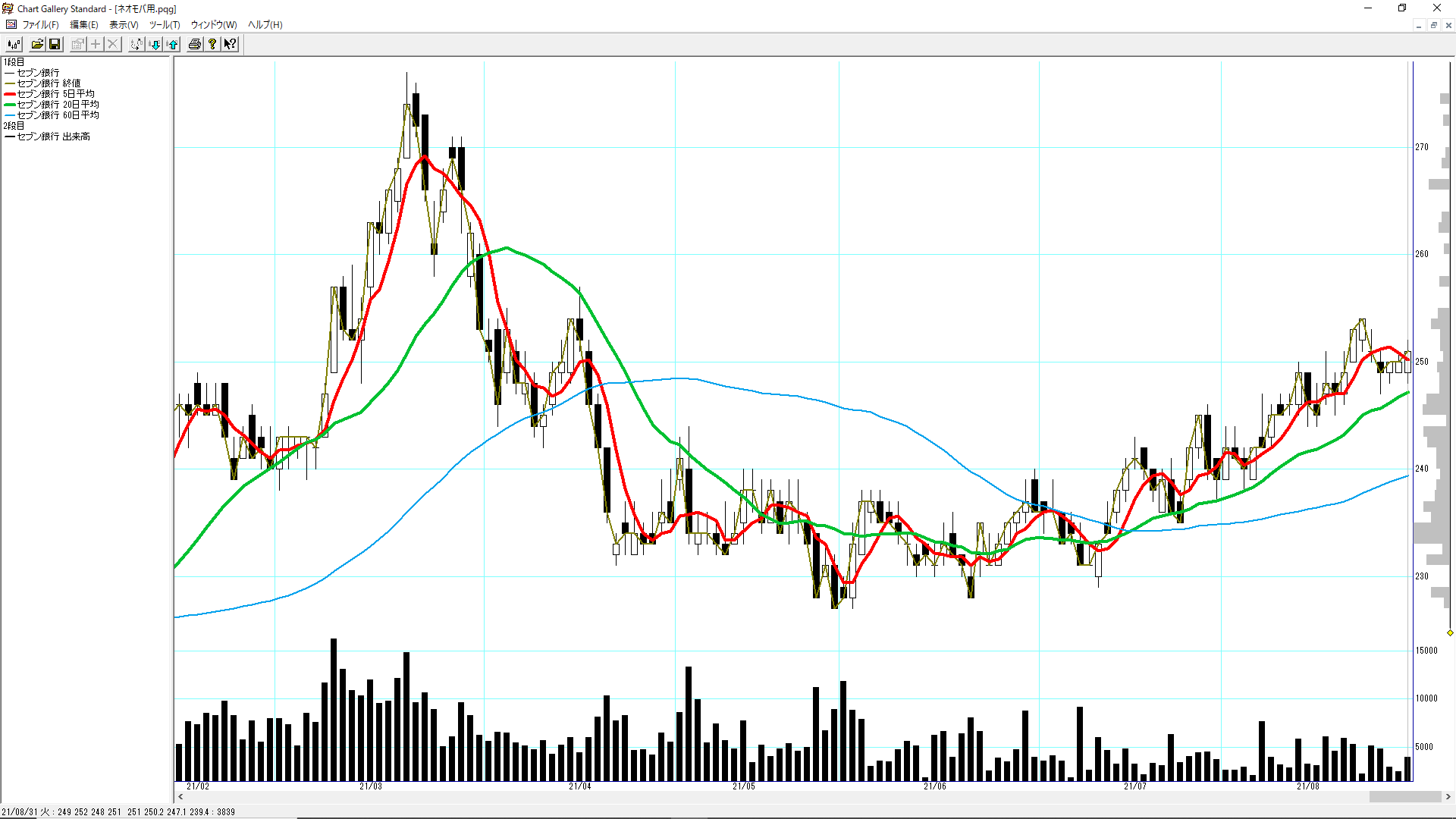Select セブン銀行 出来高 legend entry
Viewport: 1456px width, 819px height.
tap(53, 136)
